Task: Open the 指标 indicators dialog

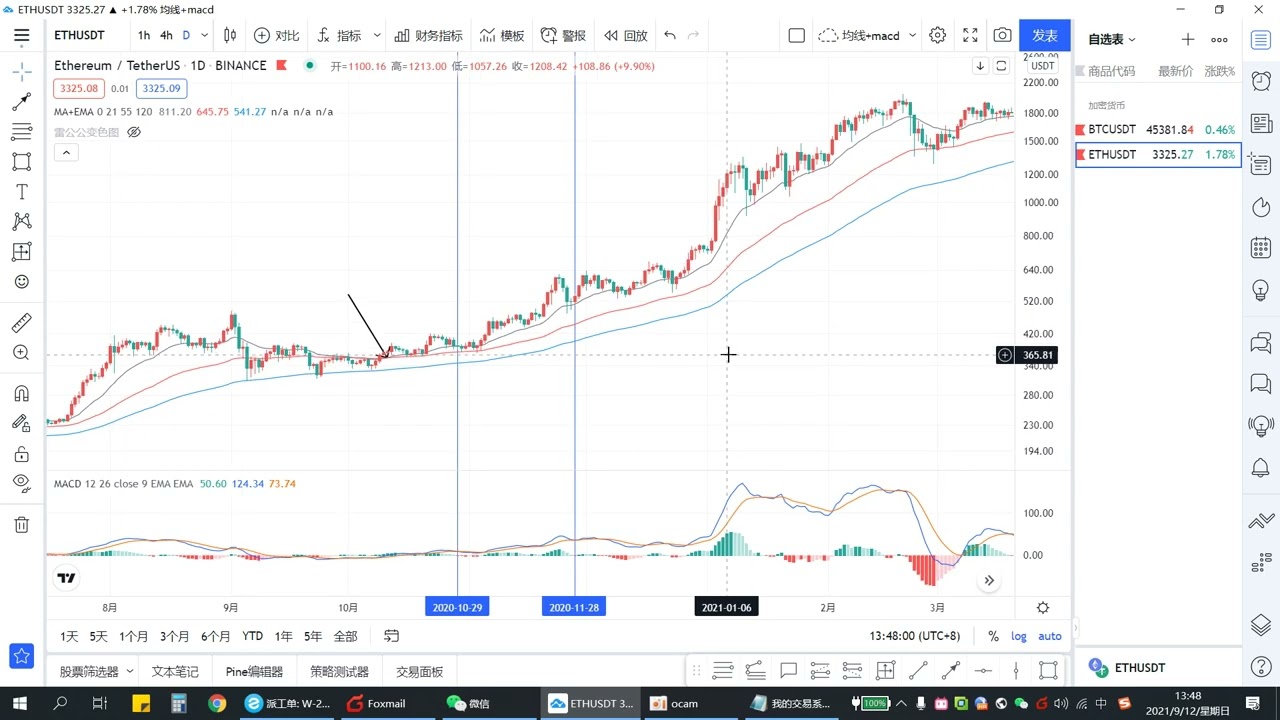Action: pos(339,35)
